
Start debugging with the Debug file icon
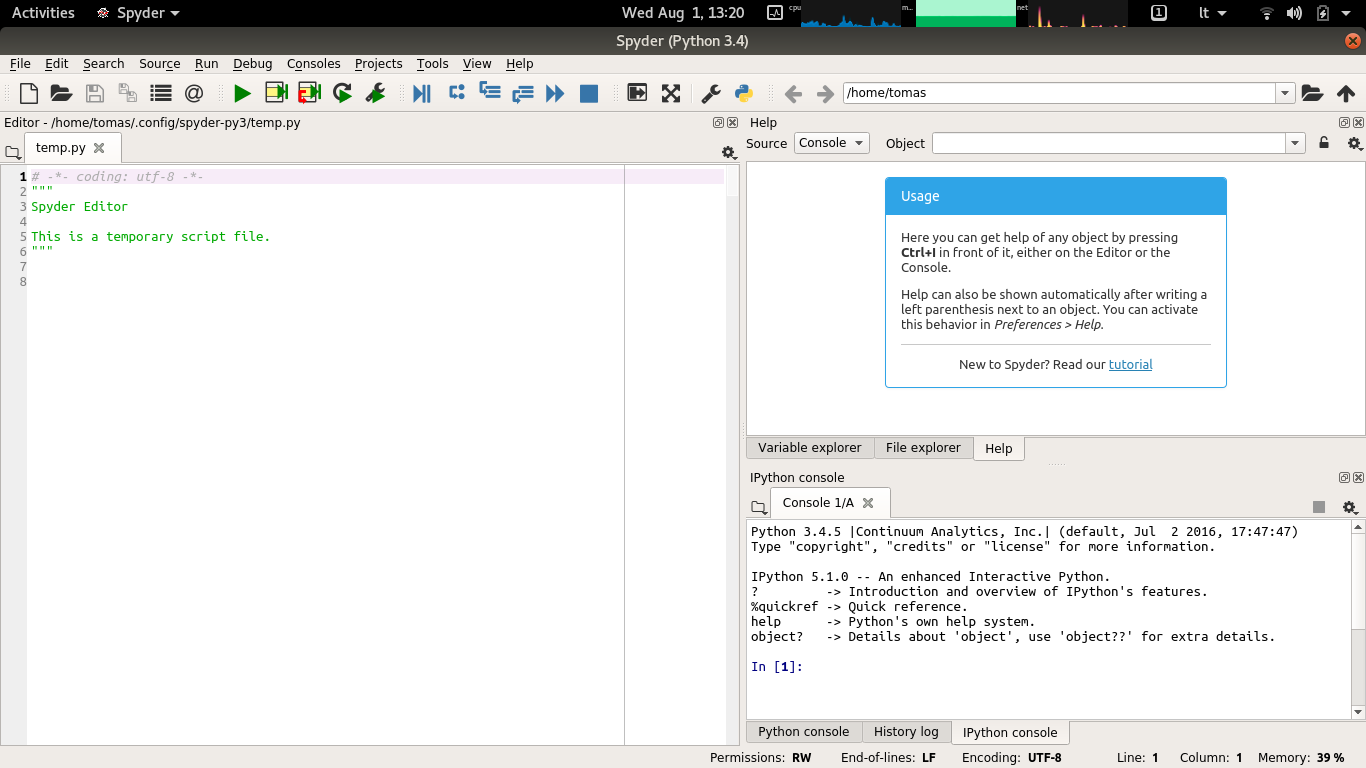422,93
